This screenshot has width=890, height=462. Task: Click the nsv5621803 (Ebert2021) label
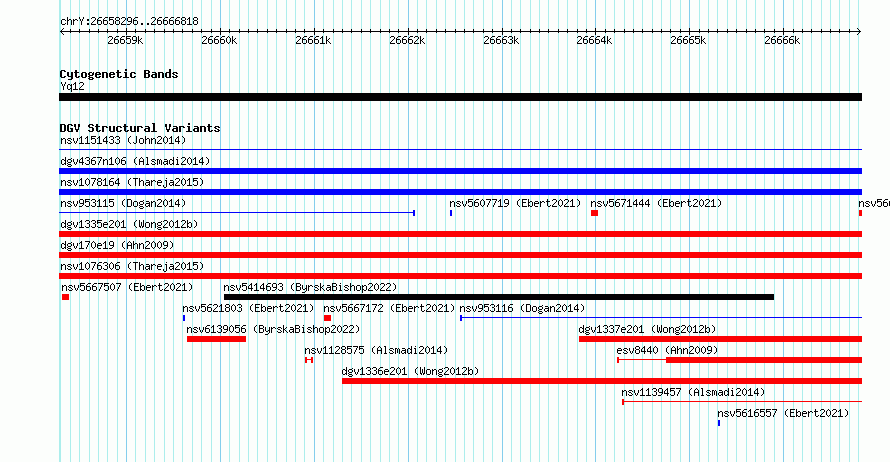click(248, 308)
